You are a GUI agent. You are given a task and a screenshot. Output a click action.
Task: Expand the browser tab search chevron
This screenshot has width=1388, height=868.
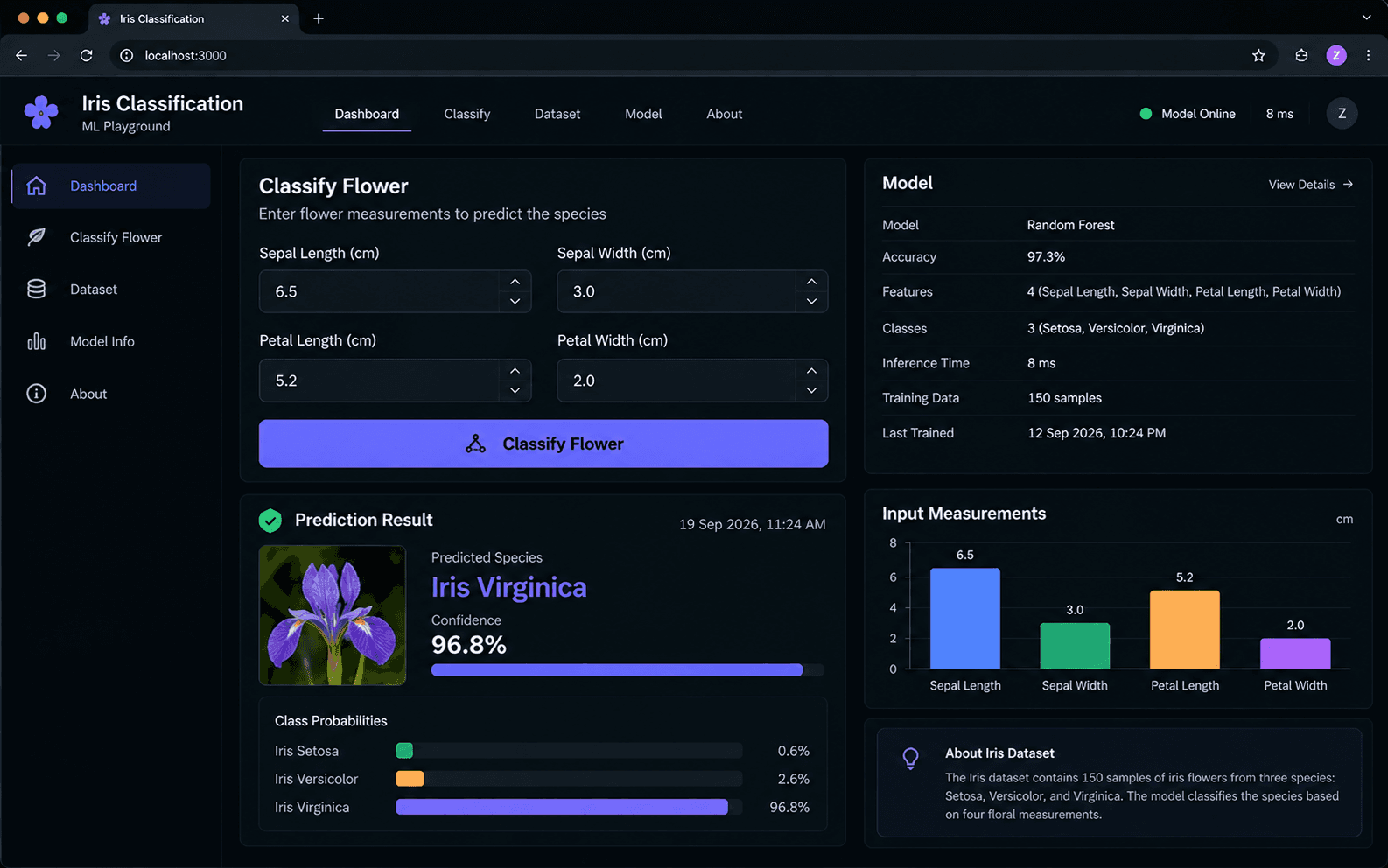(1366, 17)
